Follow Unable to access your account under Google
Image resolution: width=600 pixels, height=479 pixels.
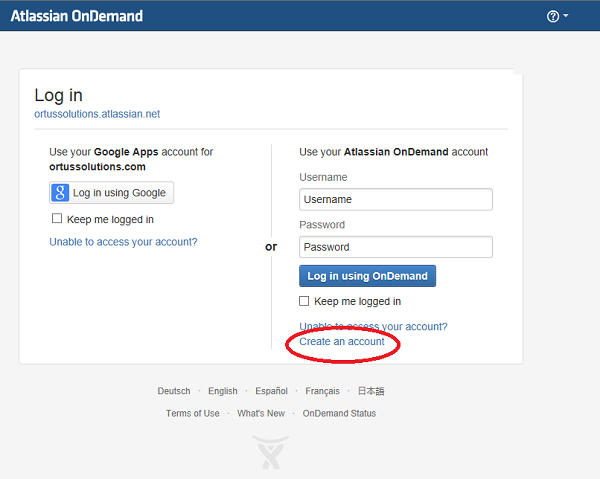click(x=123, y=242)
